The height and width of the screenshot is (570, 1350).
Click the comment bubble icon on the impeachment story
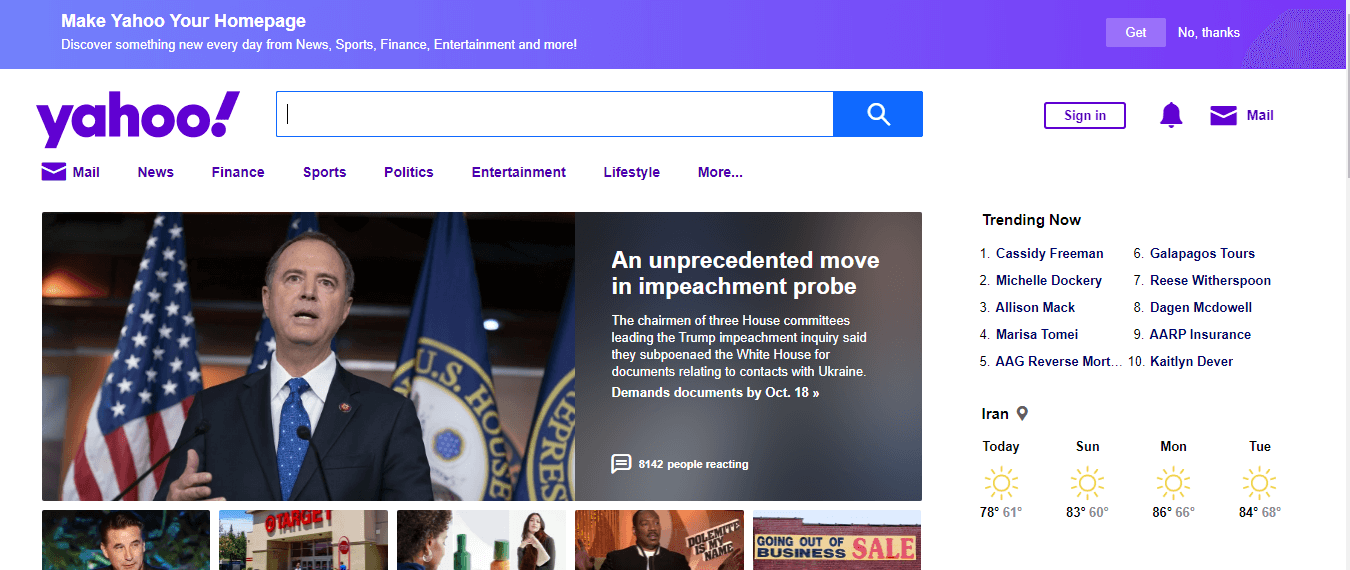coord(621,464)
